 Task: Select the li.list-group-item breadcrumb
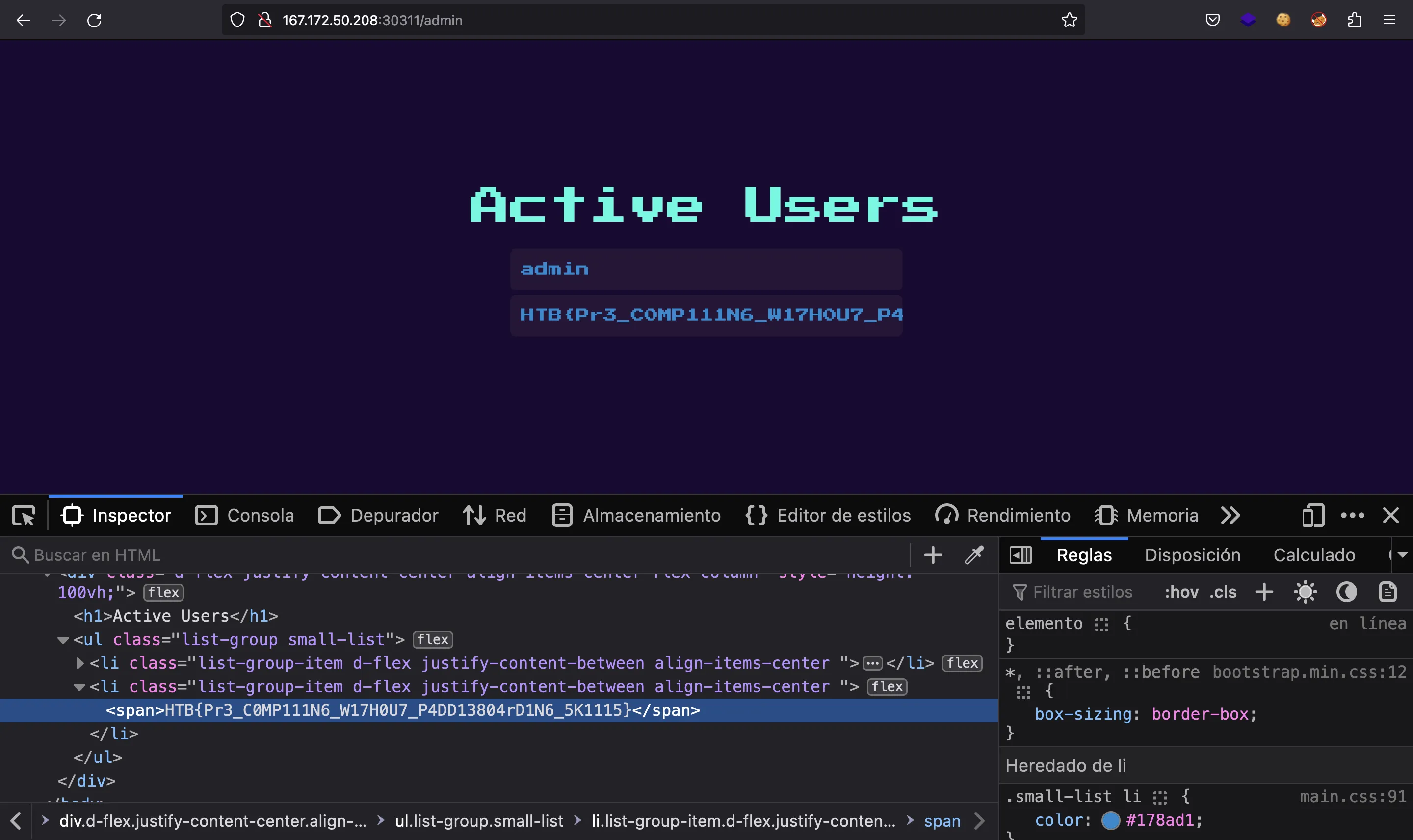click(744, 821)
